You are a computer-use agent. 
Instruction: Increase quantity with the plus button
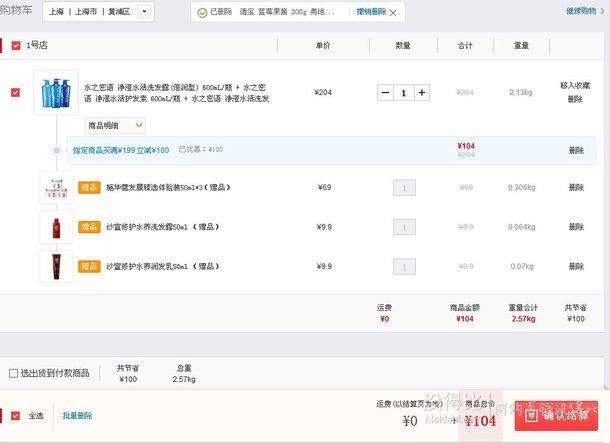422,93
